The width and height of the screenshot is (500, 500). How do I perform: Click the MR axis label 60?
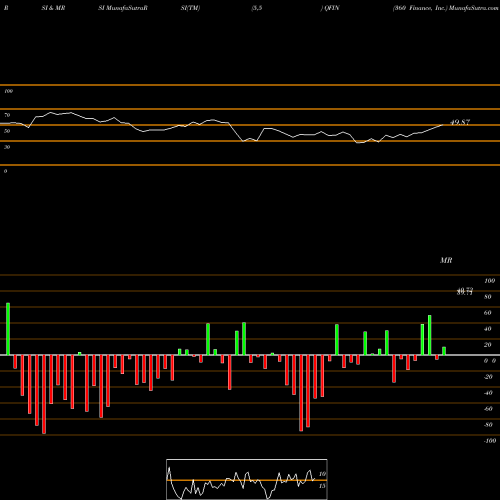[488, 313]
